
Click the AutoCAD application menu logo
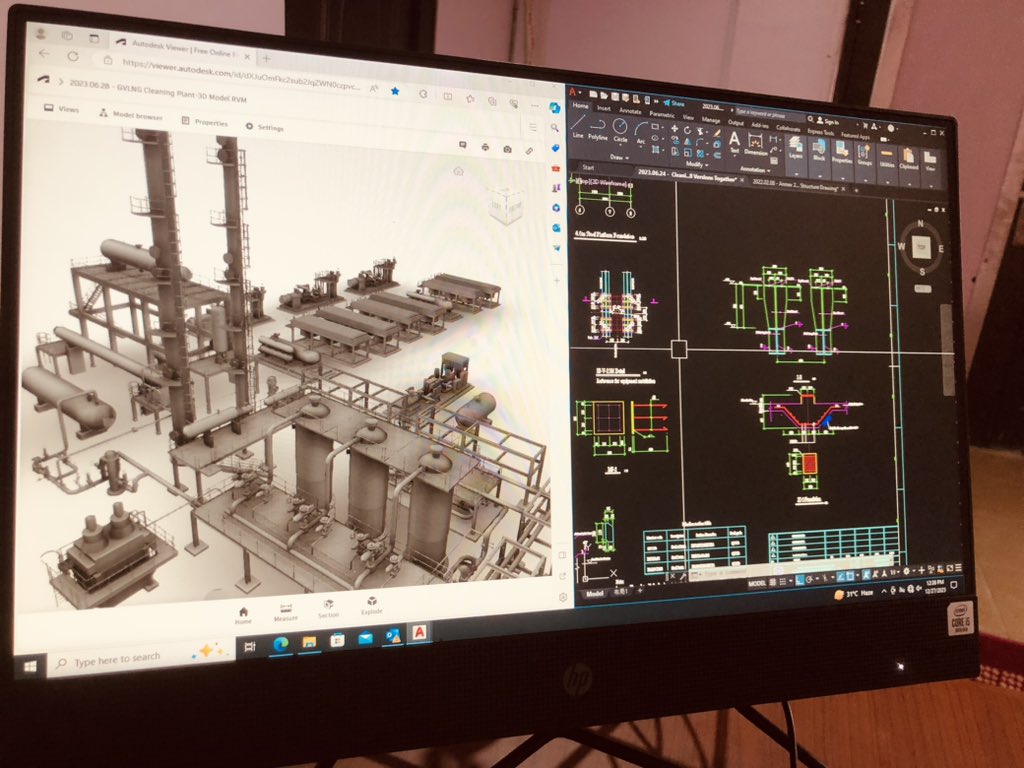click(572, 93)
